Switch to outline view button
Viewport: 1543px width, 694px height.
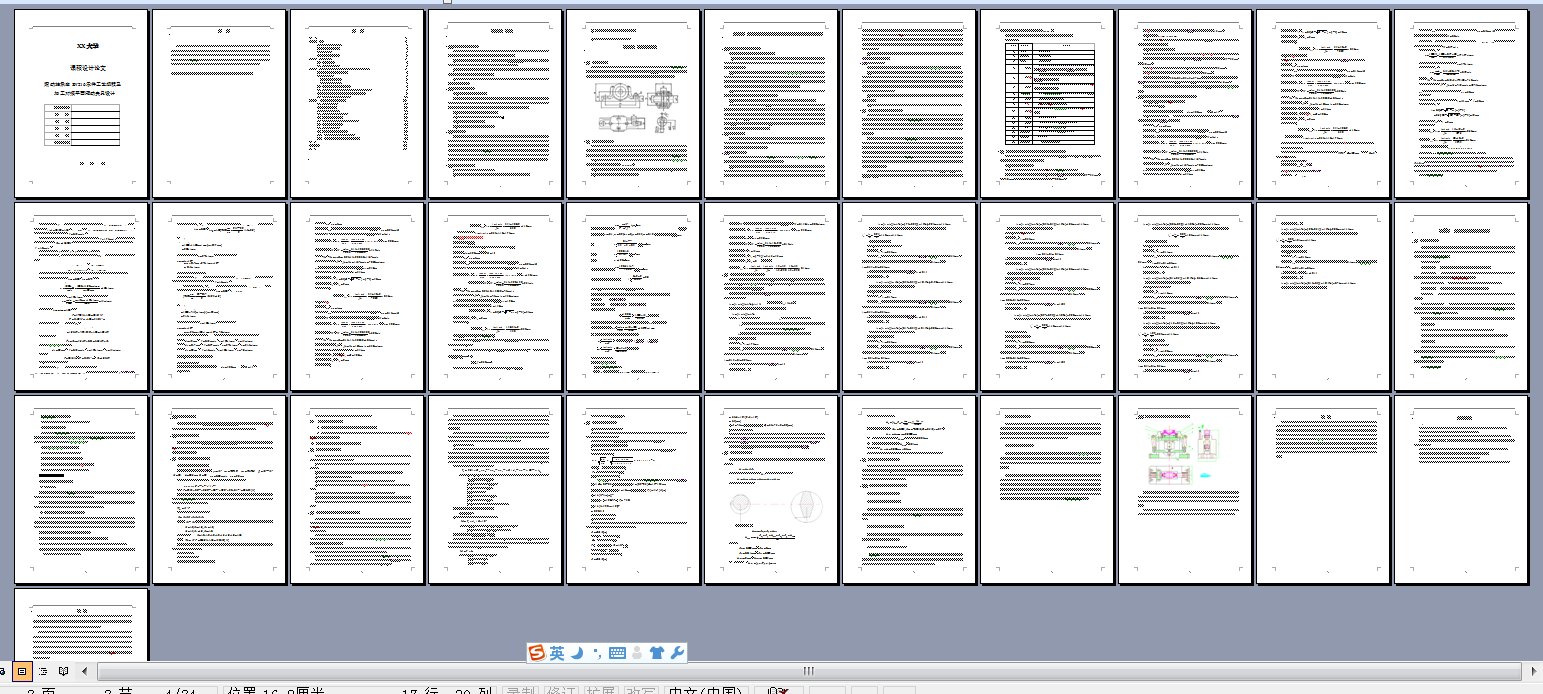pyautogui.click(x=43, y=671)
